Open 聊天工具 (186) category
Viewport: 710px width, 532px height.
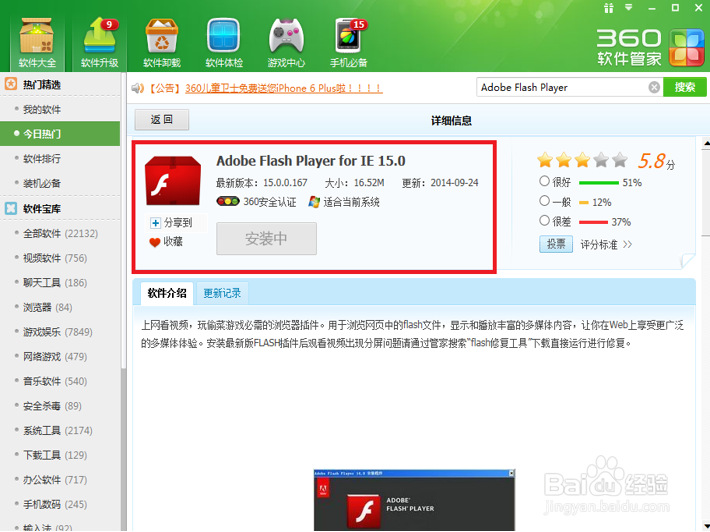pos(55,283)
